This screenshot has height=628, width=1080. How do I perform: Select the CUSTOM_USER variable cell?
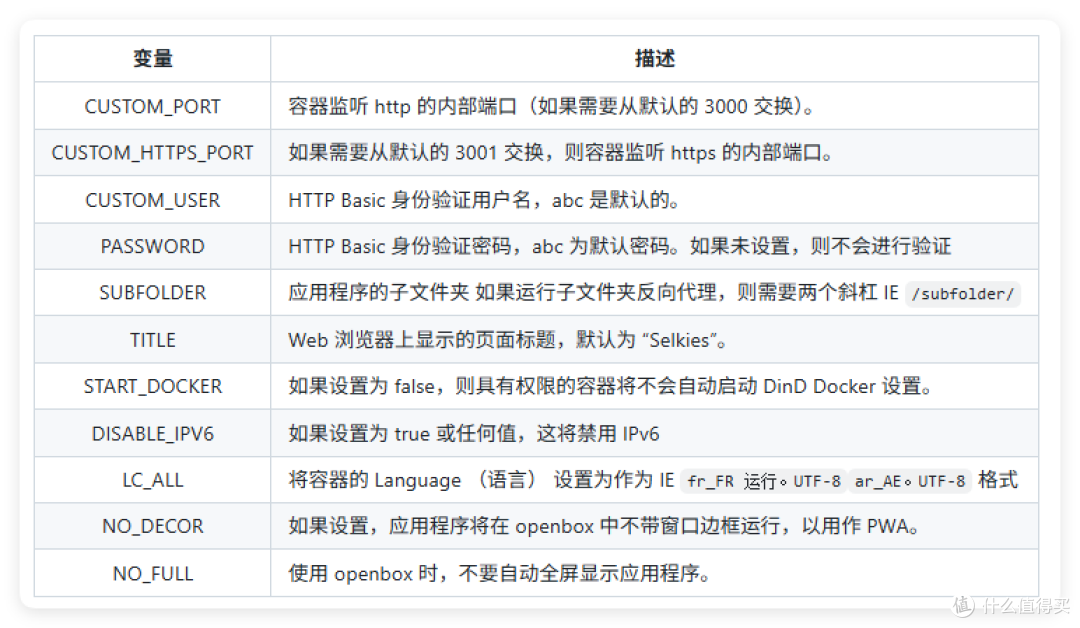point(152,200)
